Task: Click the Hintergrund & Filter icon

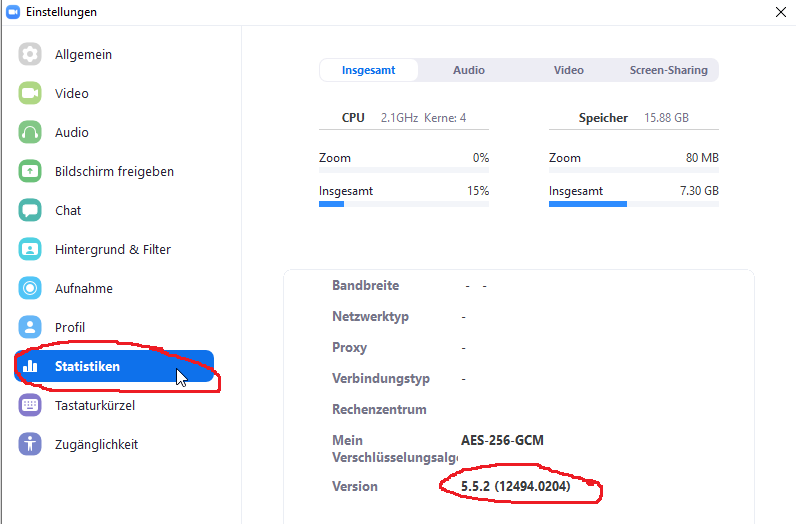Action: click(x=30, y=249)
